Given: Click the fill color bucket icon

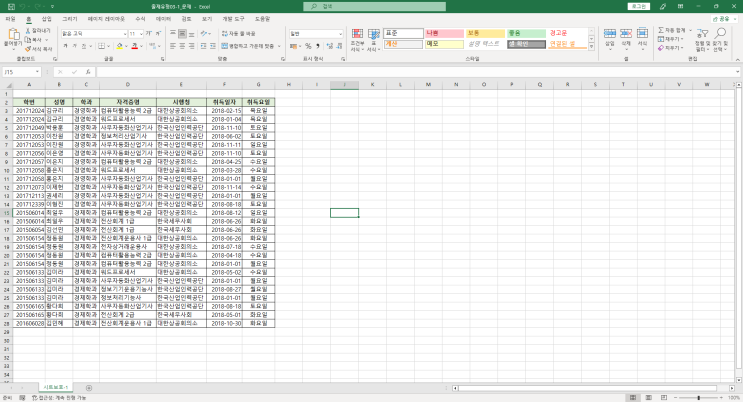Looking at the screenshot, I should pyautogui.click(x=119, y=46).
